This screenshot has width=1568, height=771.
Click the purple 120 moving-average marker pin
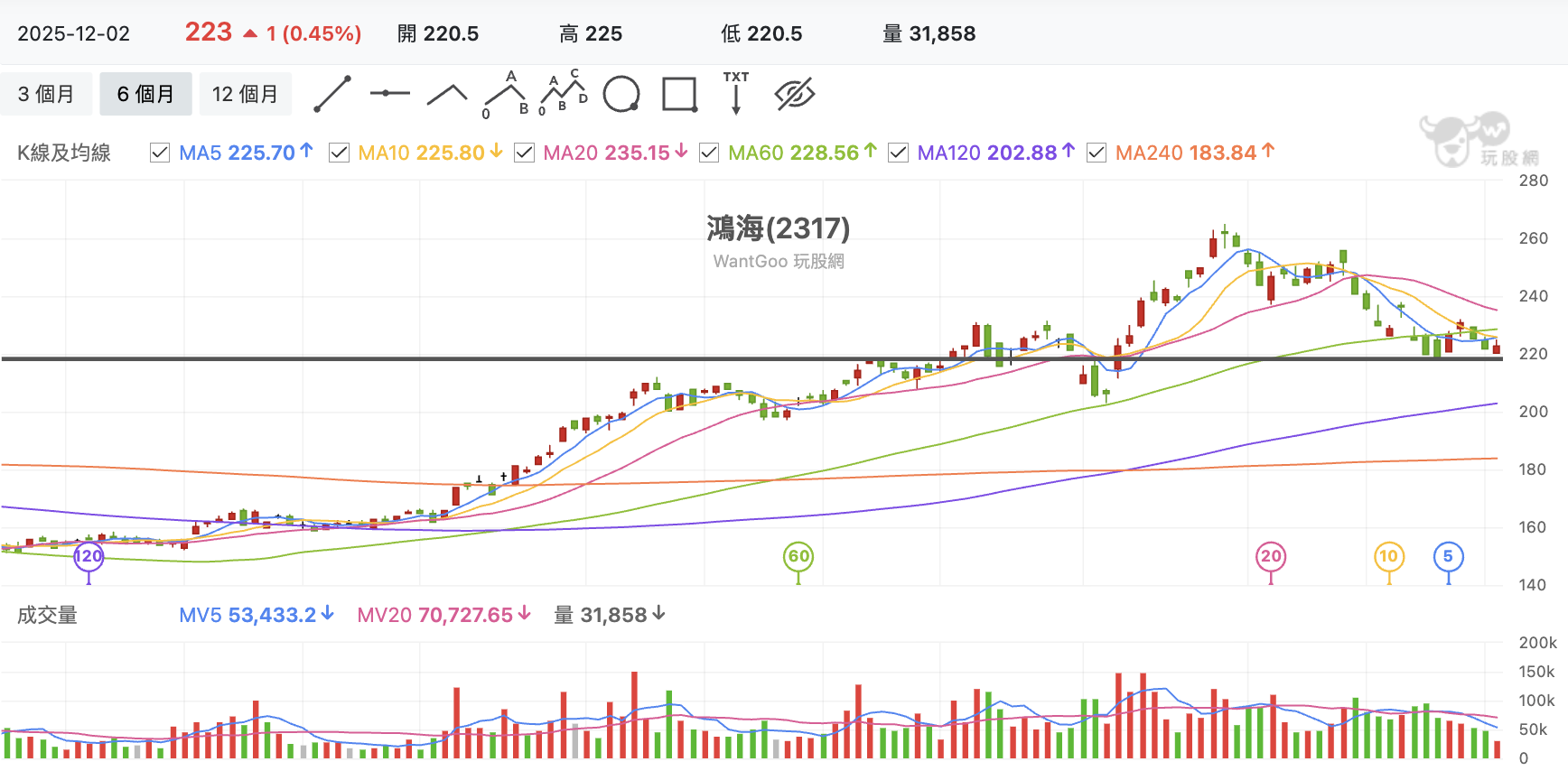pos(89,556)
